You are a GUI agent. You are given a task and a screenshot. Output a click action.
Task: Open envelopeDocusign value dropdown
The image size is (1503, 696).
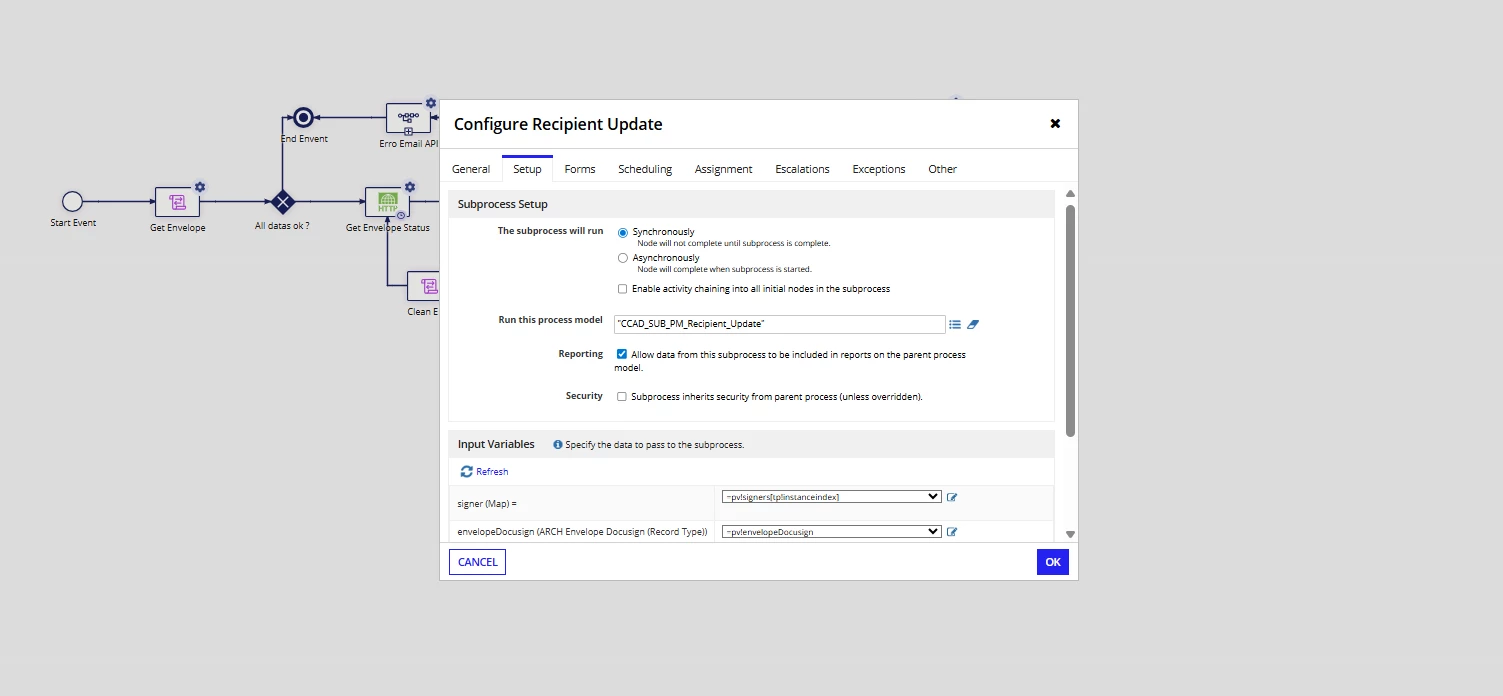(831, 532)
